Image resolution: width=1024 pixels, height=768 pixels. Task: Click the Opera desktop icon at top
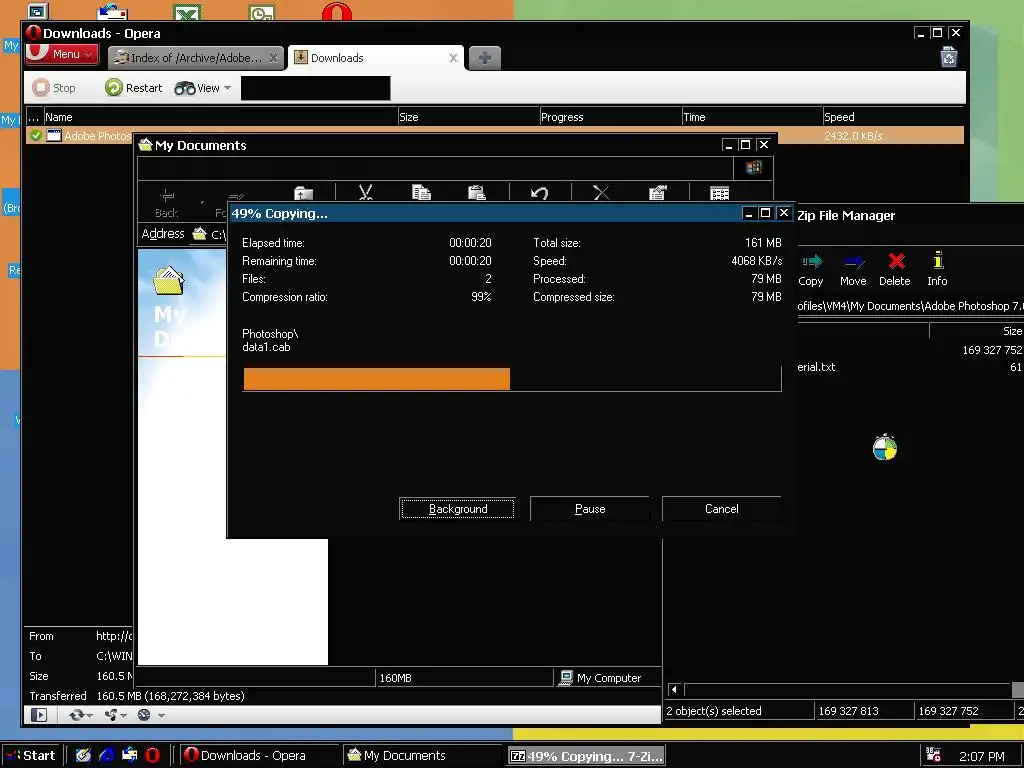336,10
